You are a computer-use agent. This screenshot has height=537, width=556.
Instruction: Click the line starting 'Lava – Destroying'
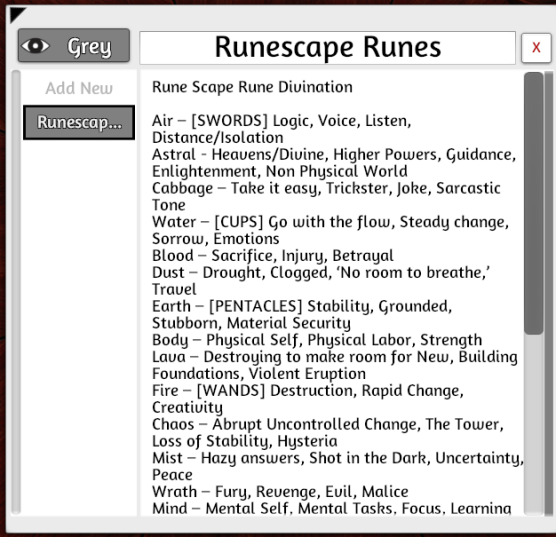(334, 357)
